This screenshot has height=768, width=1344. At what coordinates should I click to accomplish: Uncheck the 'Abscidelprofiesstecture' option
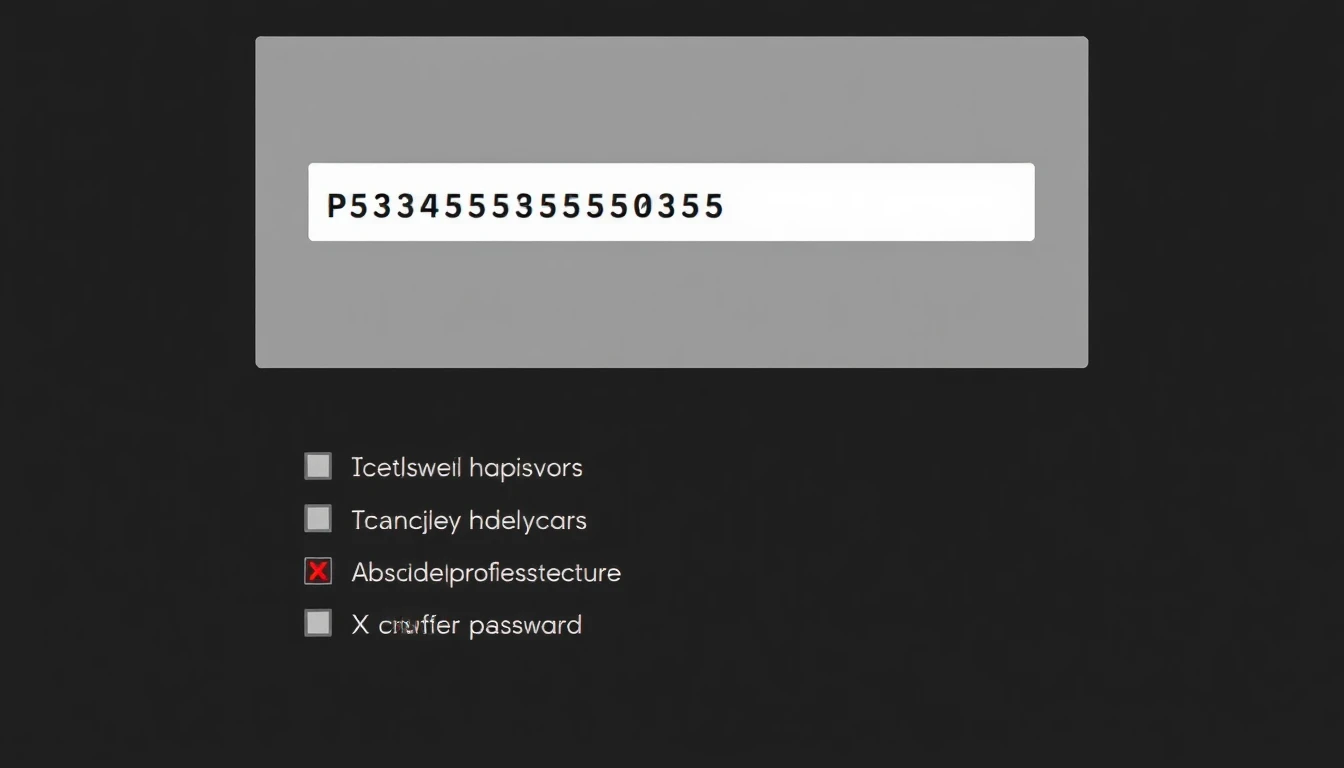[x=317, y=570]
